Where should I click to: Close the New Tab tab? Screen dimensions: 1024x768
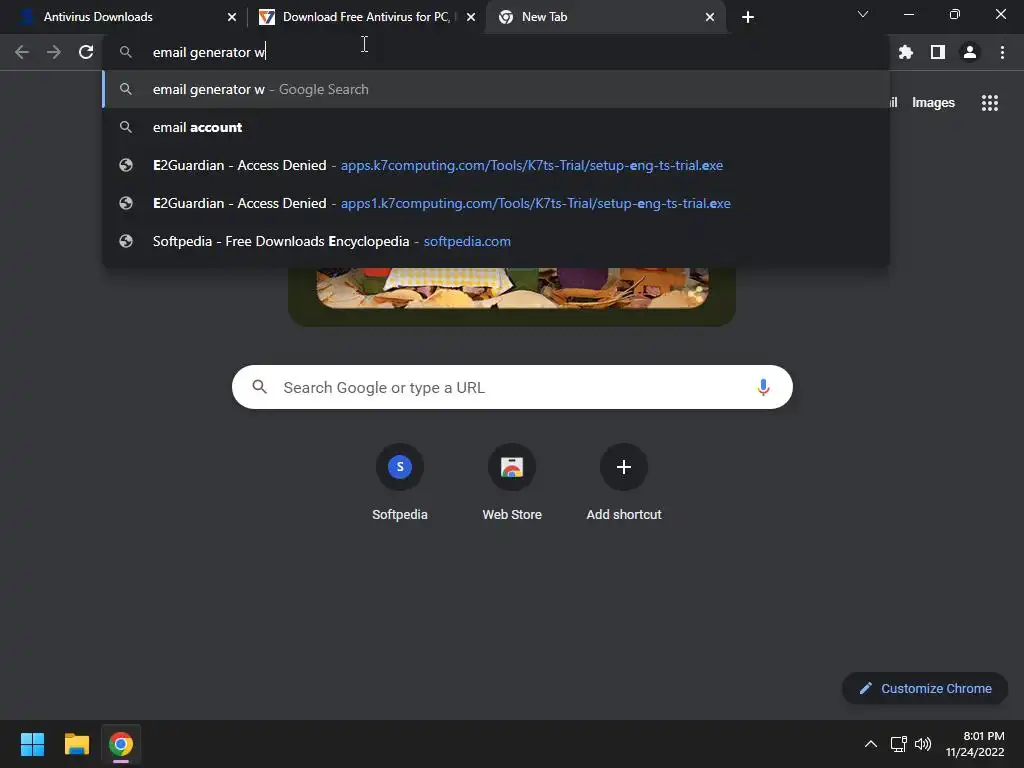[x=710, y=17]
